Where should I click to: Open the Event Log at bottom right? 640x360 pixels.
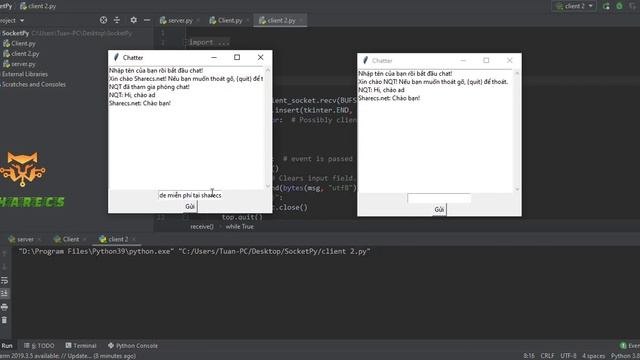[630, 345]
